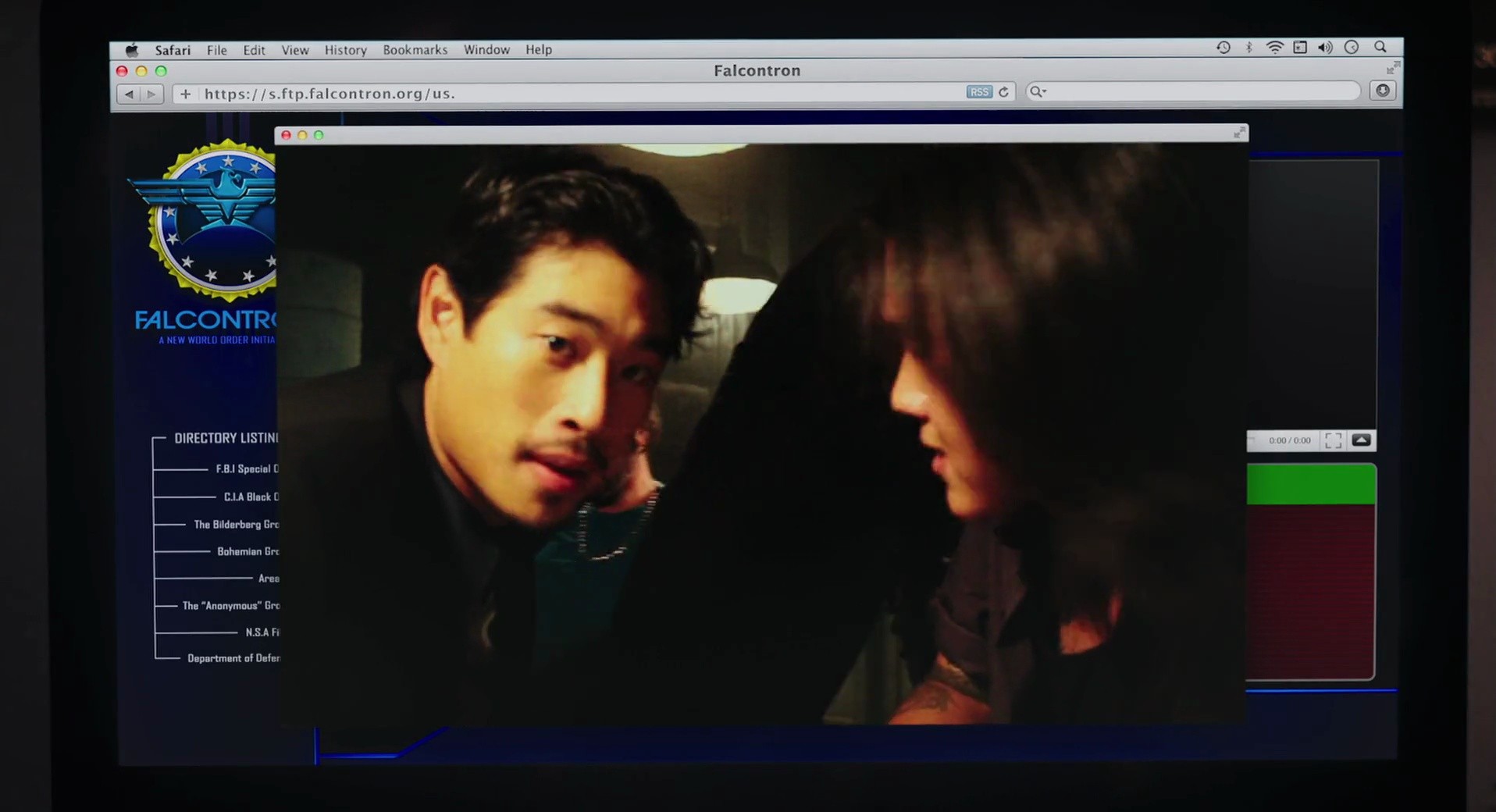Open the Apple menu

[x=132, y=50]
